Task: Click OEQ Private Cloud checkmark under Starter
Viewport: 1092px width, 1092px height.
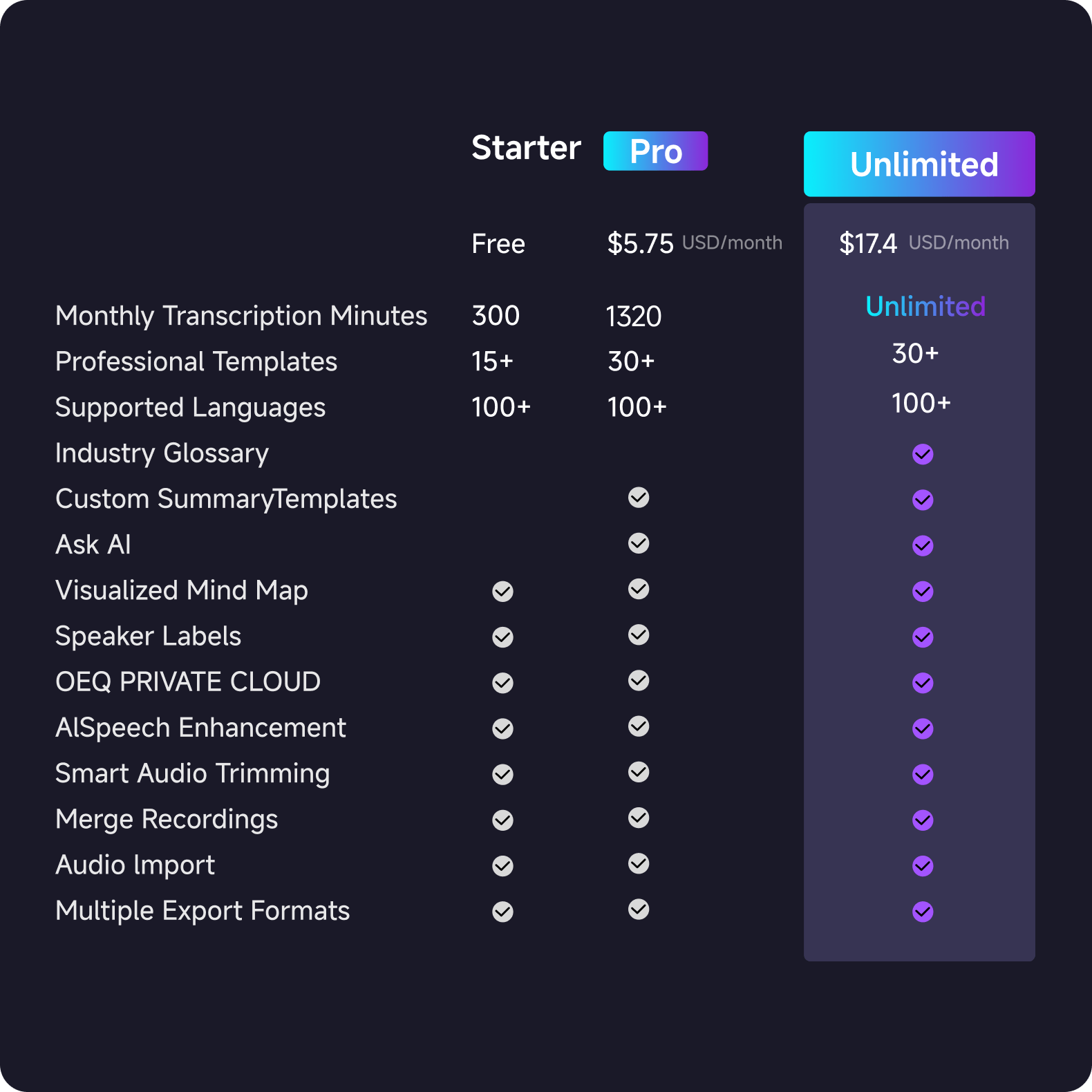Action: tap(502, 683)
